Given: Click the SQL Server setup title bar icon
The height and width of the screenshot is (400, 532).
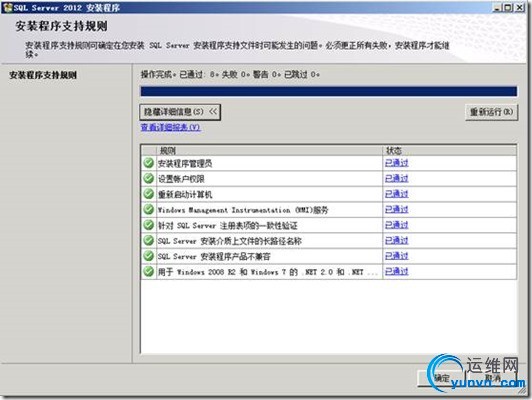Looking at the screenshot, I should (x=7, y=7).
